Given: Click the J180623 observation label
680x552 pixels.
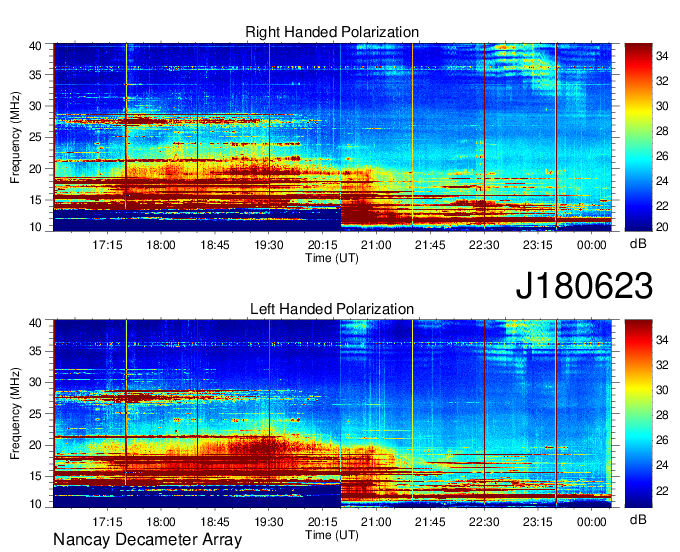Looking at the screenshot, I should (x=584, y=286).
